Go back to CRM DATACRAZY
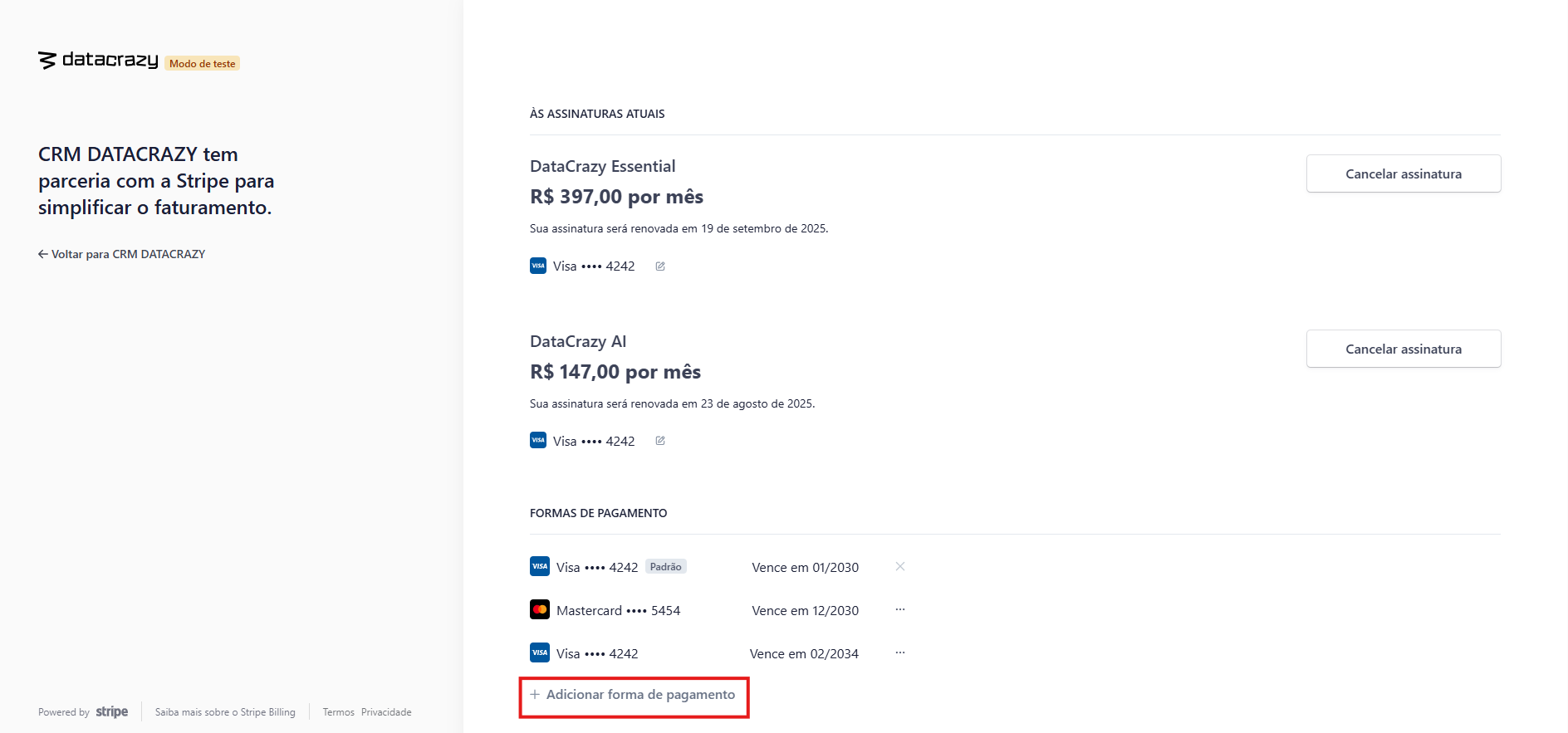Screen dimensions: 1568x733 pos(121,254)
